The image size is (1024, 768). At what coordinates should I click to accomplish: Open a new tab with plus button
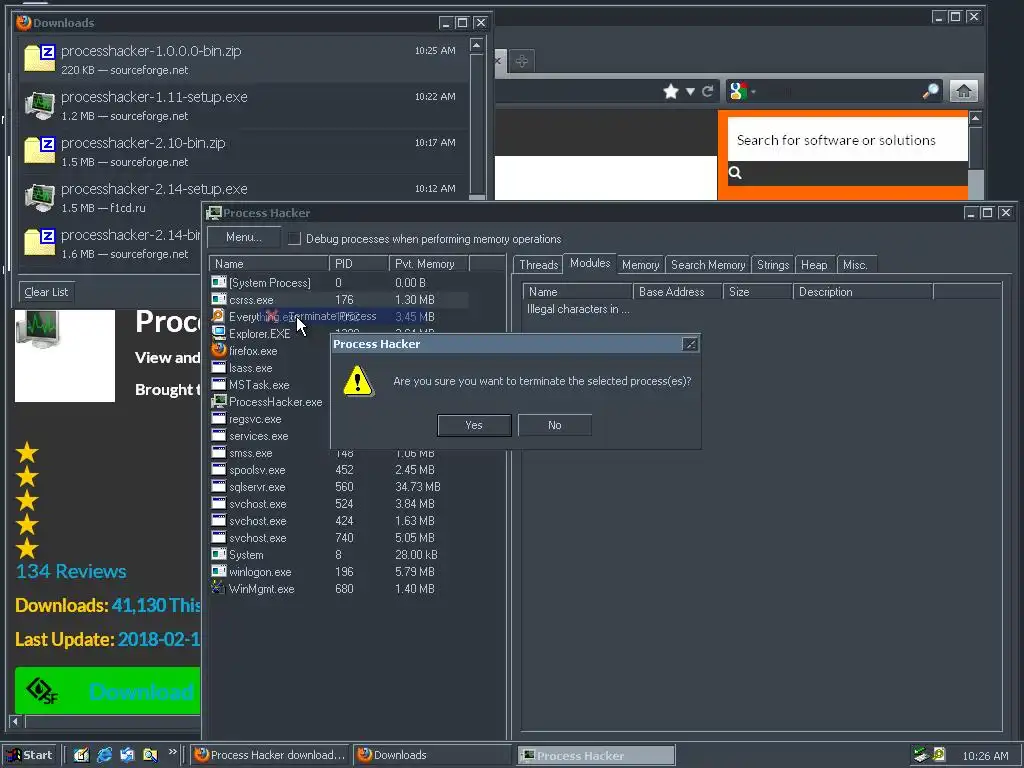(x=521, y=61)
